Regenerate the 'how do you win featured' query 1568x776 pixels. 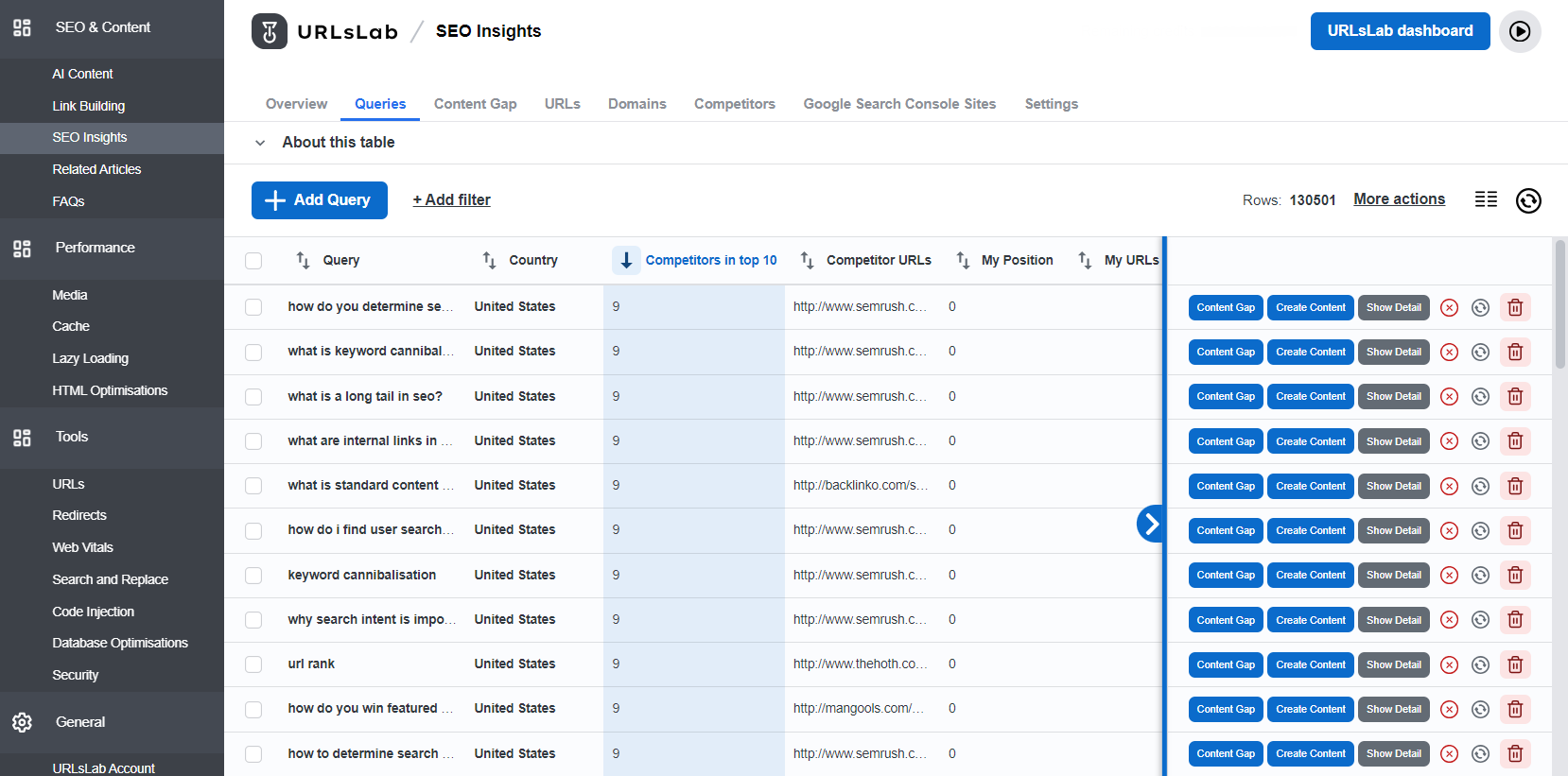point(1481,709)
